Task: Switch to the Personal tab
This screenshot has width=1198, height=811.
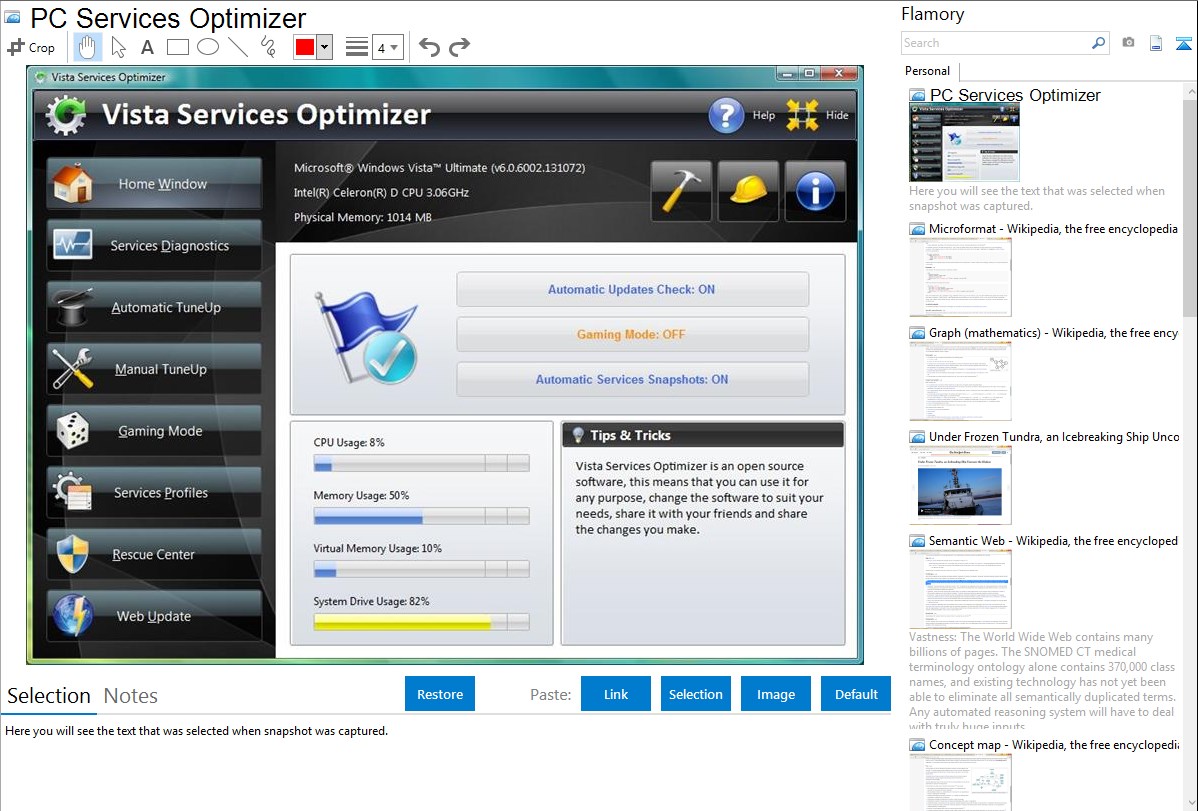Action: pos(928,70)
